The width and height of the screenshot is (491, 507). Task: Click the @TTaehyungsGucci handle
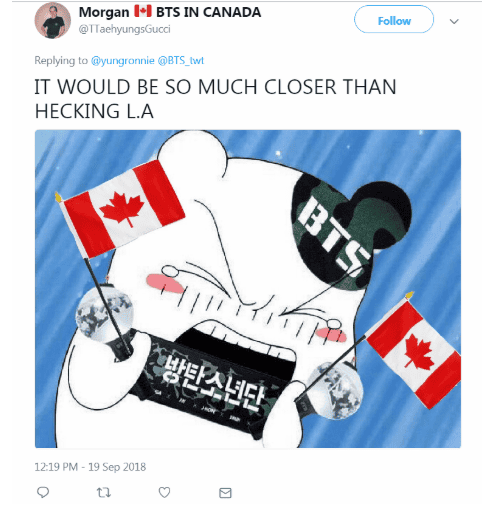coord(124,29)
